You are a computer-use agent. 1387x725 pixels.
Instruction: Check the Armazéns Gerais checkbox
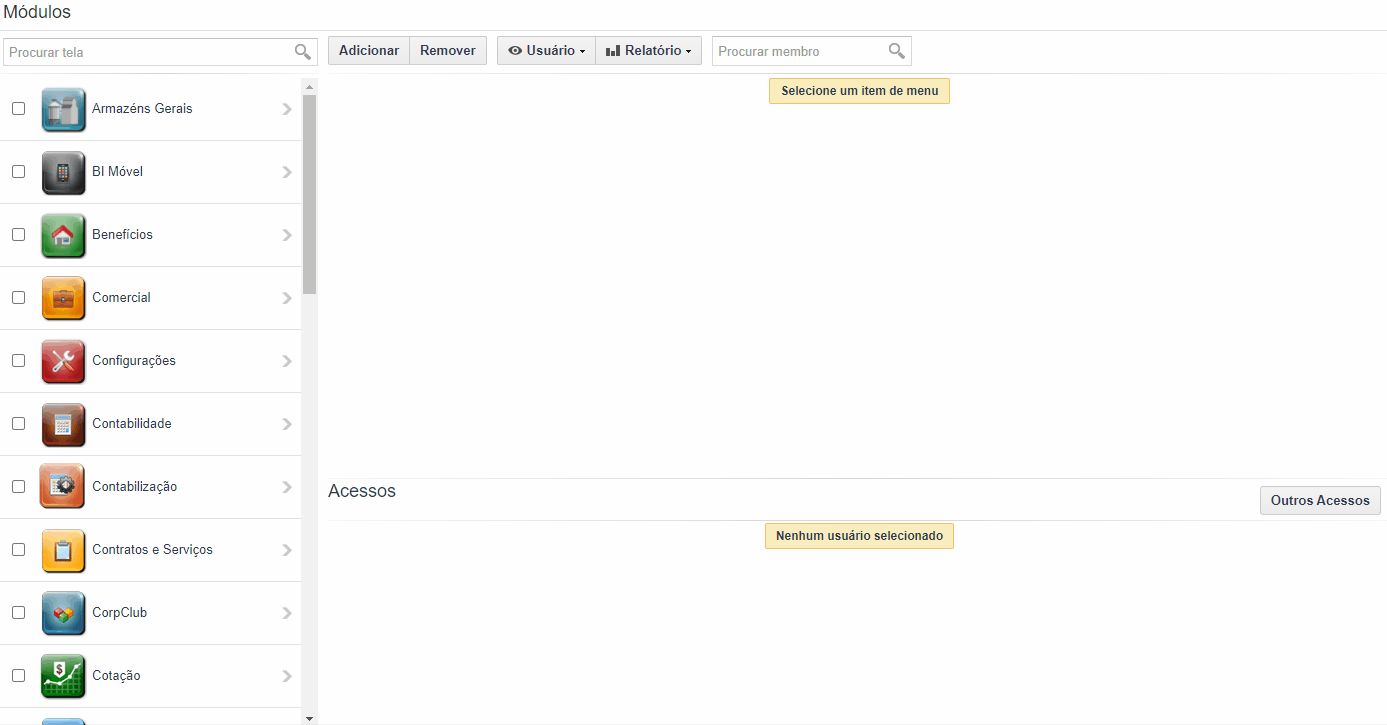click(x=18, y=109)
